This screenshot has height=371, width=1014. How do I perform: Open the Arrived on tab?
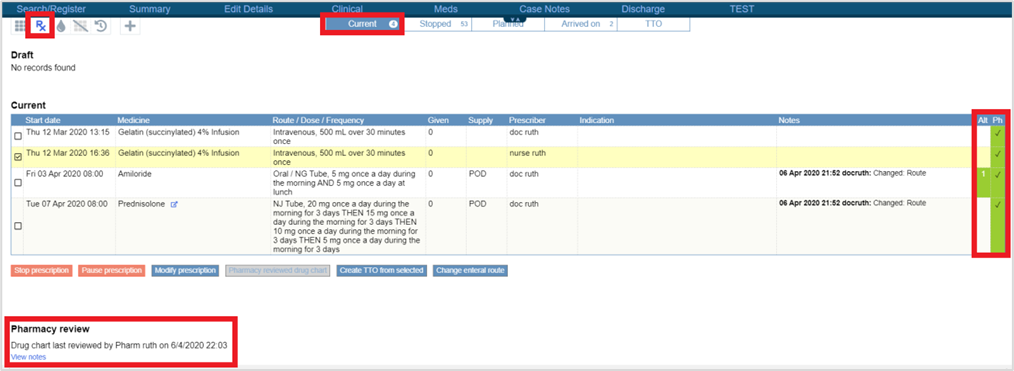(581, 24)
